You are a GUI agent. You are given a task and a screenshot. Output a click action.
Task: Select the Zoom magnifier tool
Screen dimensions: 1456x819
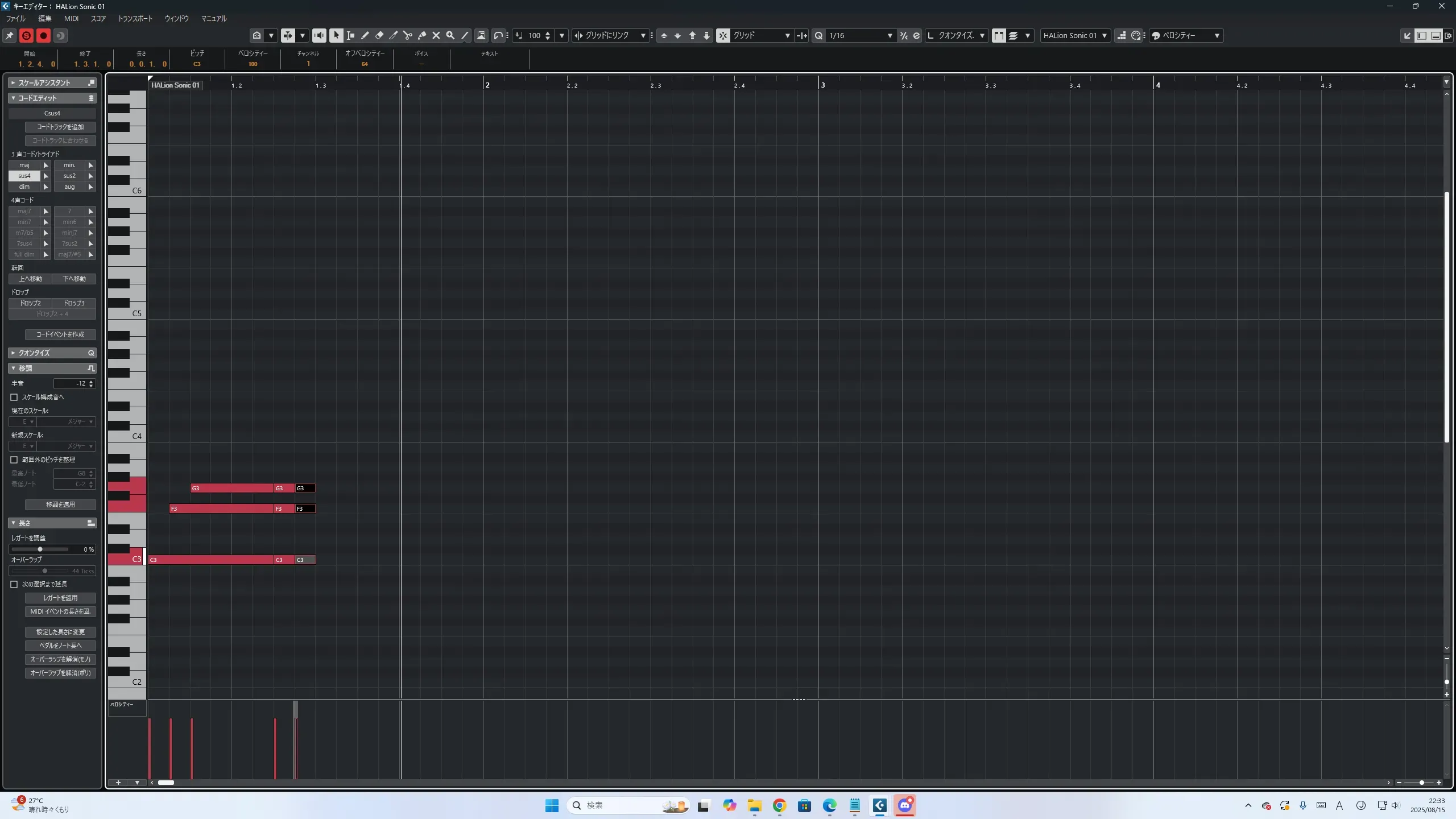450,35
